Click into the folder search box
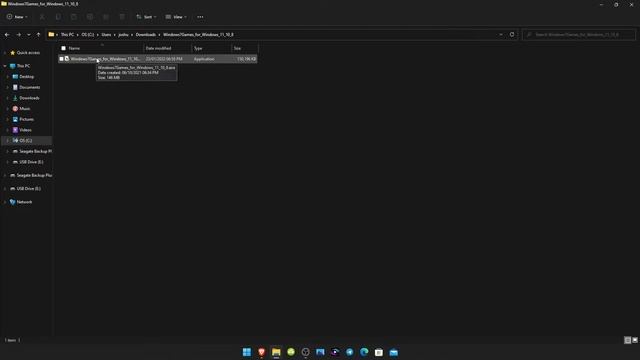Viewport: 640px width, 360px height. coord(578,35)
